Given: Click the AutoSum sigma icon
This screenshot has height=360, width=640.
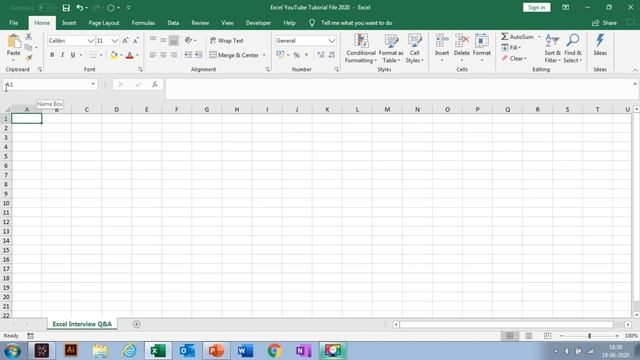Looking at the screenshot, I should [505, 37].
